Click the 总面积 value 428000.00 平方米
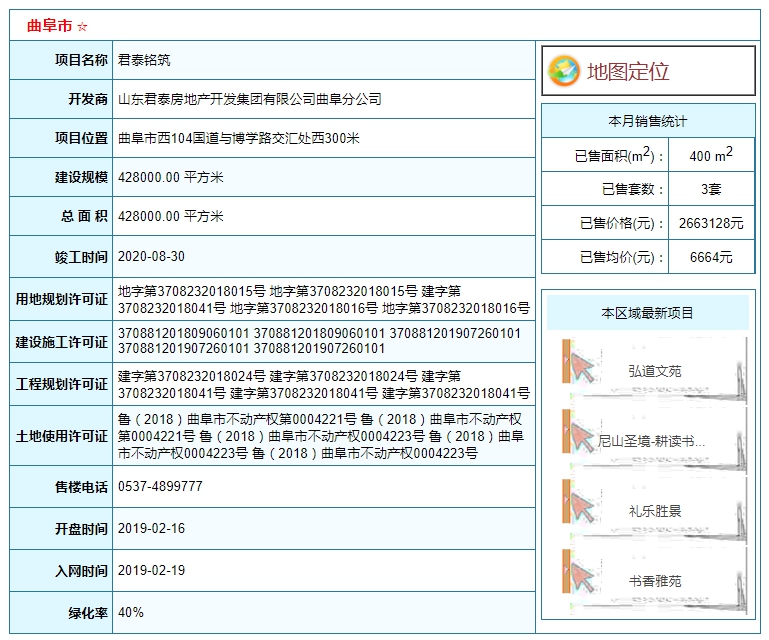 click(x=171, y=216)
